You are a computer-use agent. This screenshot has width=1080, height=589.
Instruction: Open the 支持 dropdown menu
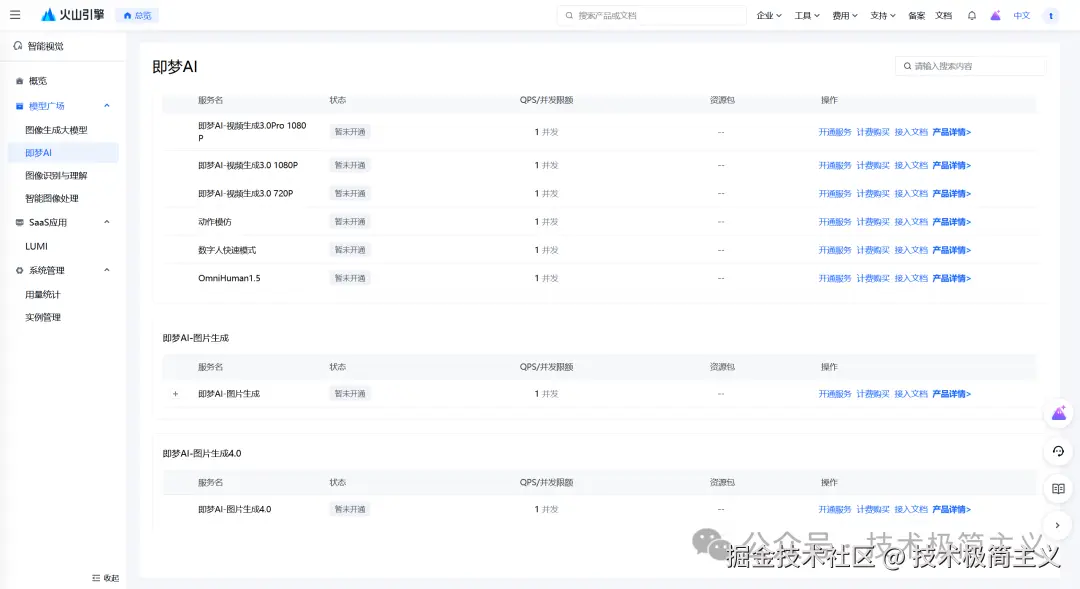click(x=882, y=15)
